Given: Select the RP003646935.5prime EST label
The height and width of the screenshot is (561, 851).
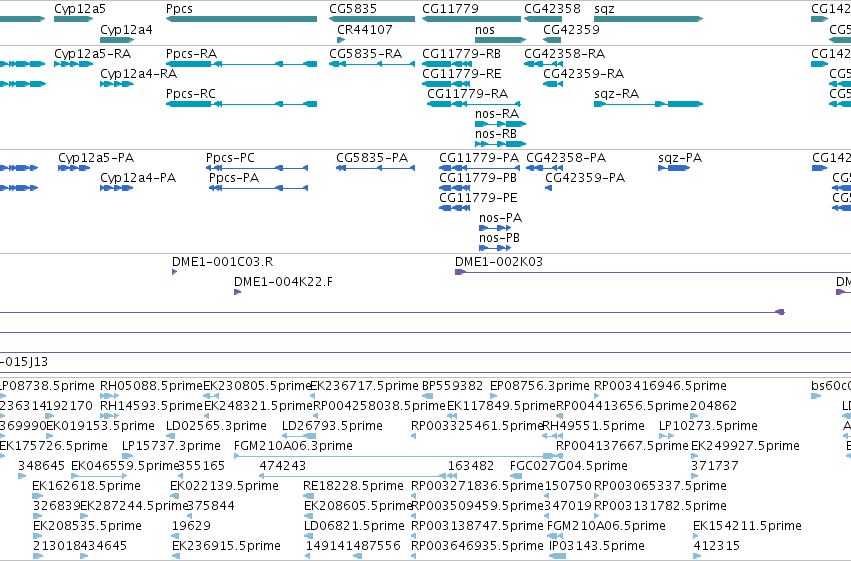Looking at the screenshot, I should click(477, 546).
